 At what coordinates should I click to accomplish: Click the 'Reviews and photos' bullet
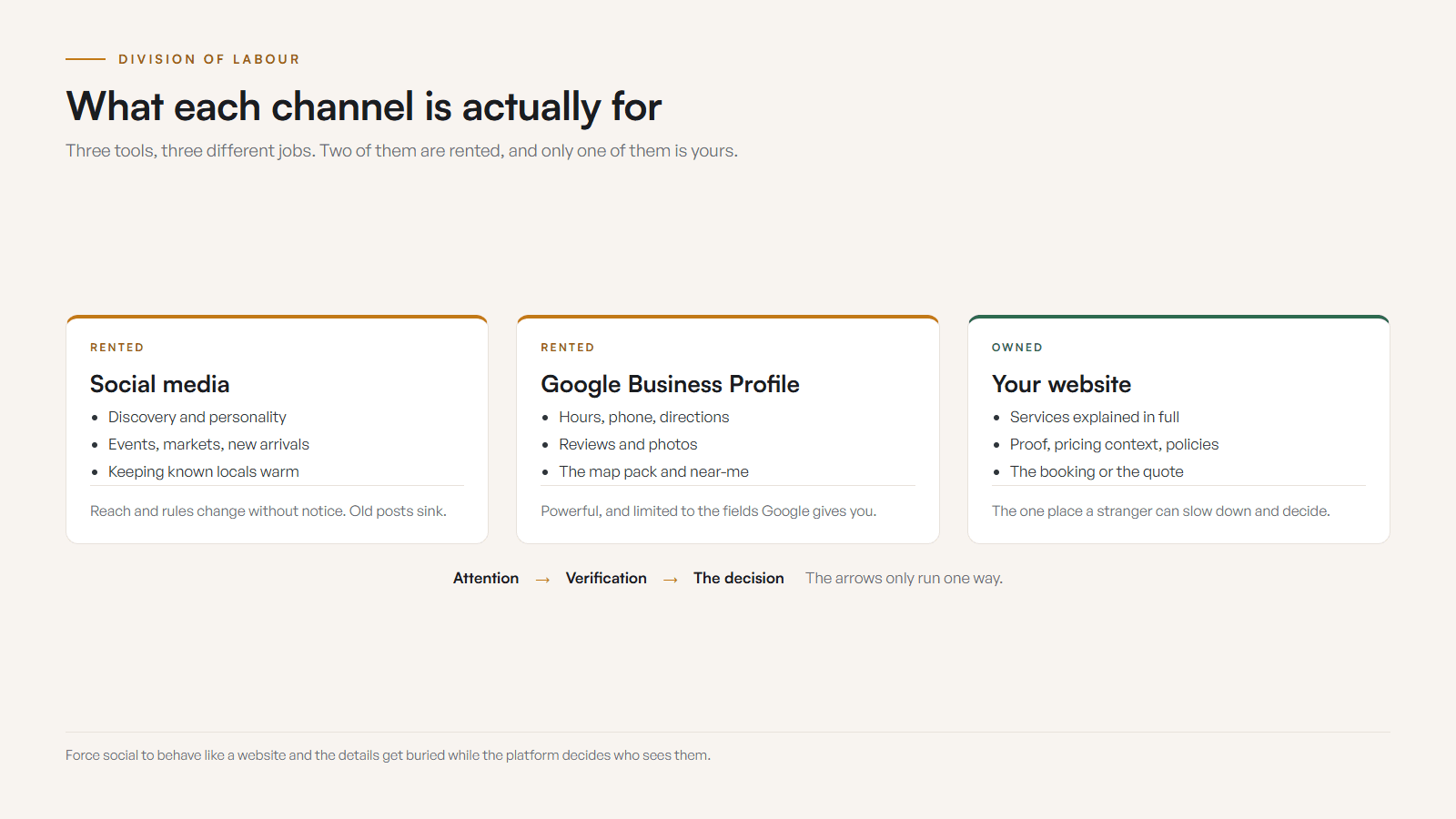click(628, 444)
